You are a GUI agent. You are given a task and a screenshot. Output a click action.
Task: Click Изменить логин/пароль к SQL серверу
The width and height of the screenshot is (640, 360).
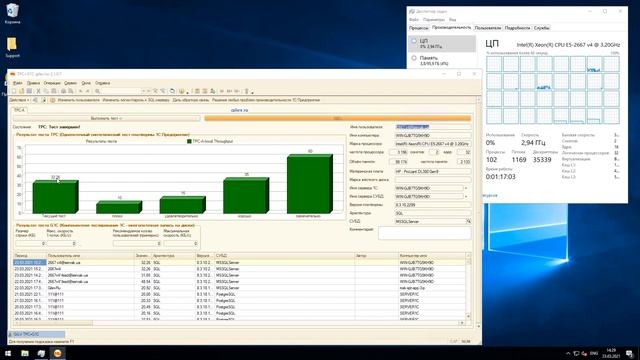pos(136,100)
